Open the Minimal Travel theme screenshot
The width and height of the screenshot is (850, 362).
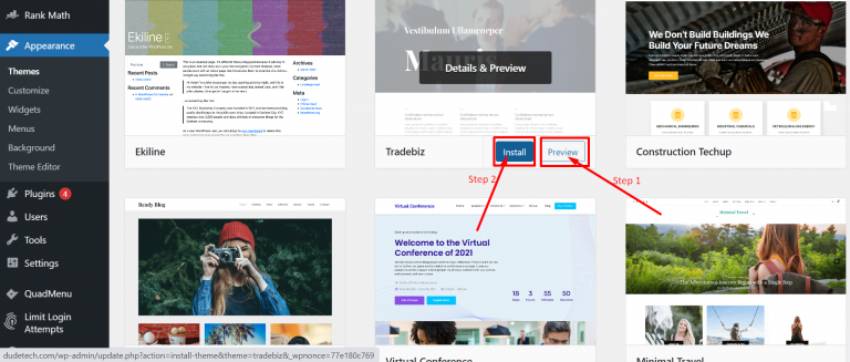point(736,272)
